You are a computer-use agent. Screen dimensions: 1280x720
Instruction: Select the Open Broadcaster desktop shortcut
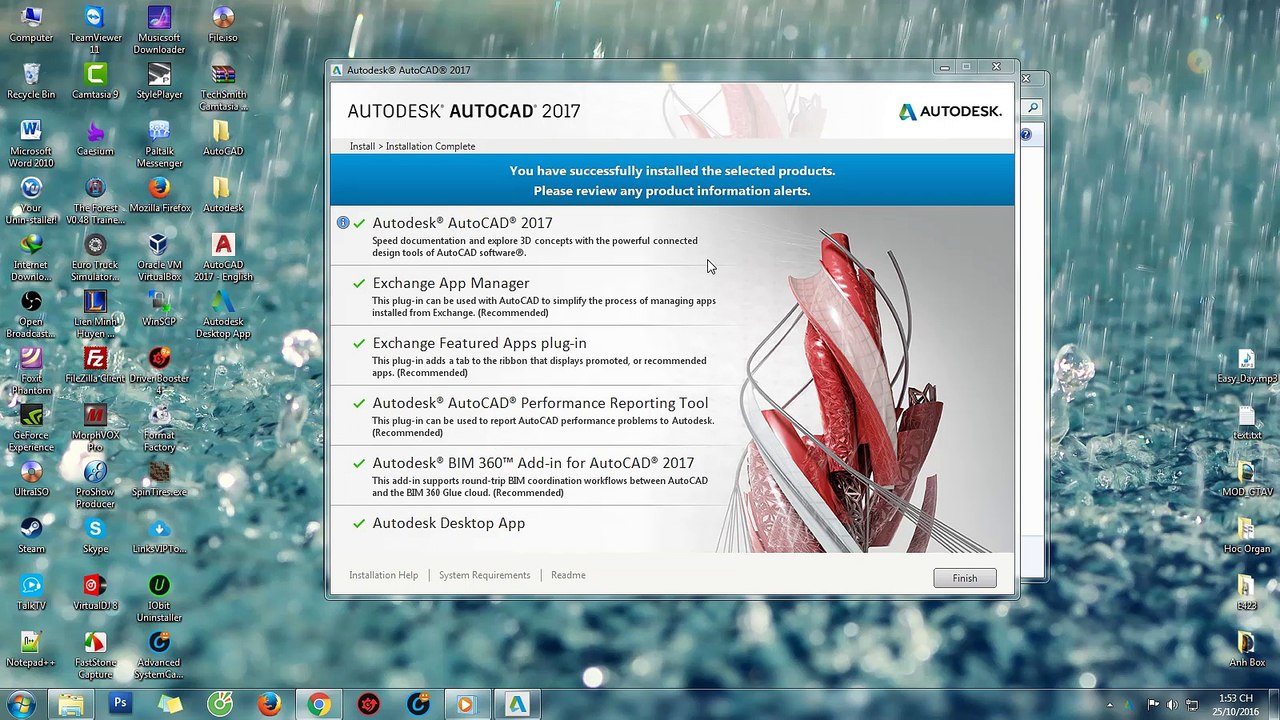point(31,314)
